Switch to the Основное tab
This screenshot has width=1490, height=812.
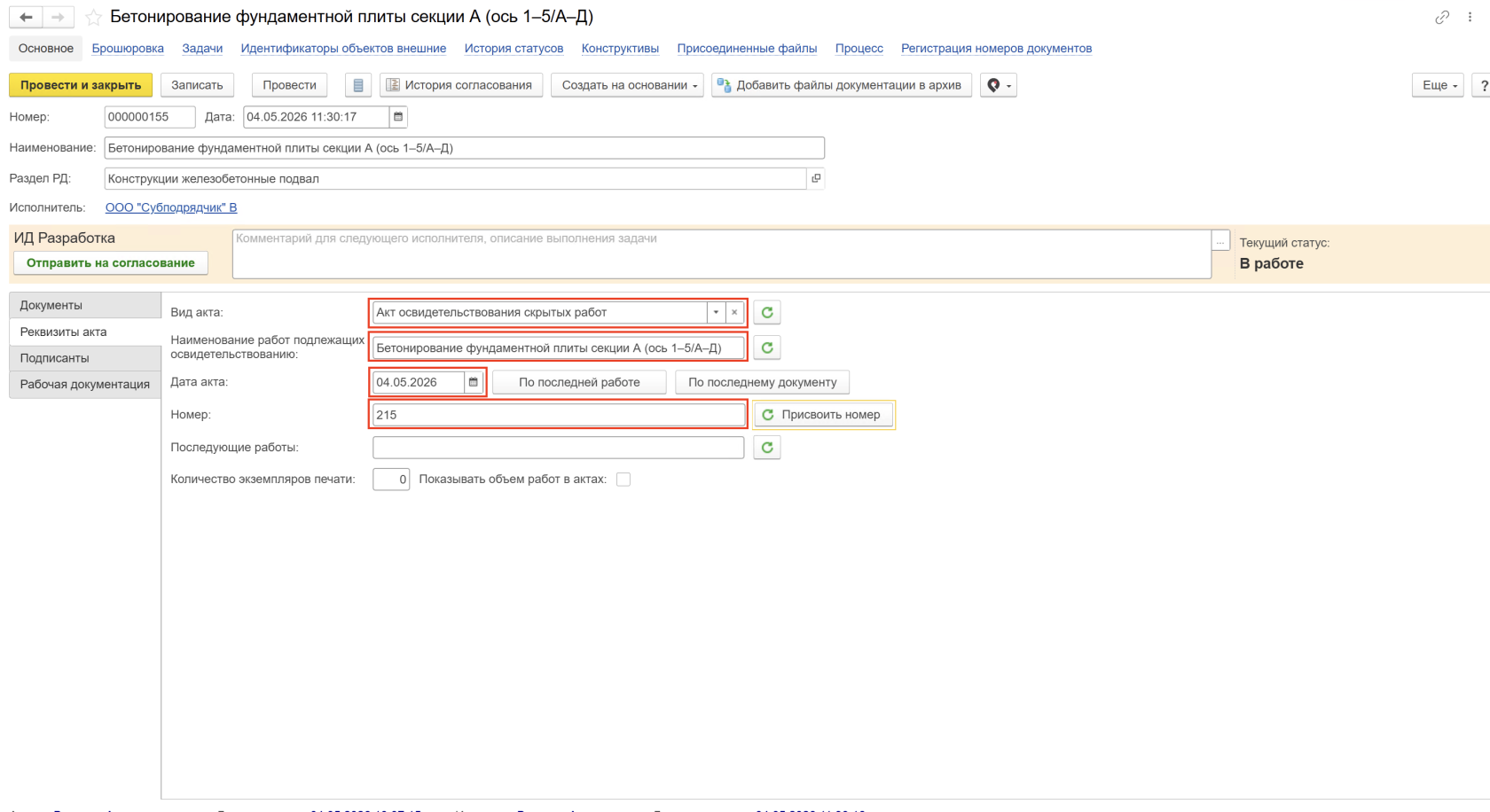46,49
